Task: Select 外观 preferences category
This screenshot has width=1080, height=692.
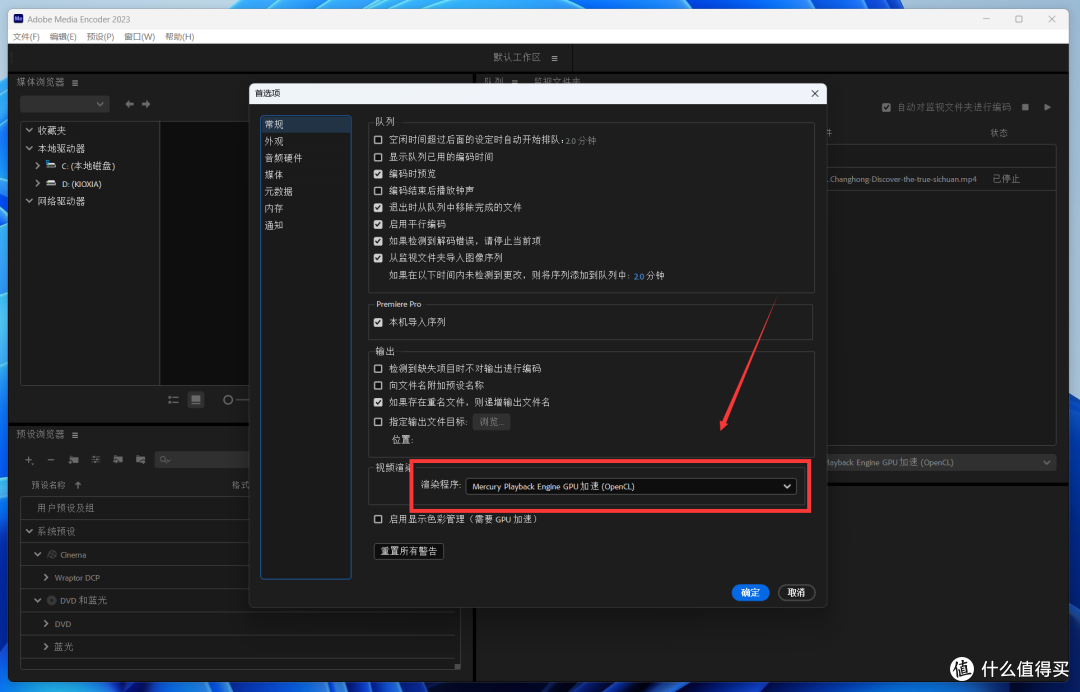Action: click(274, 141)
